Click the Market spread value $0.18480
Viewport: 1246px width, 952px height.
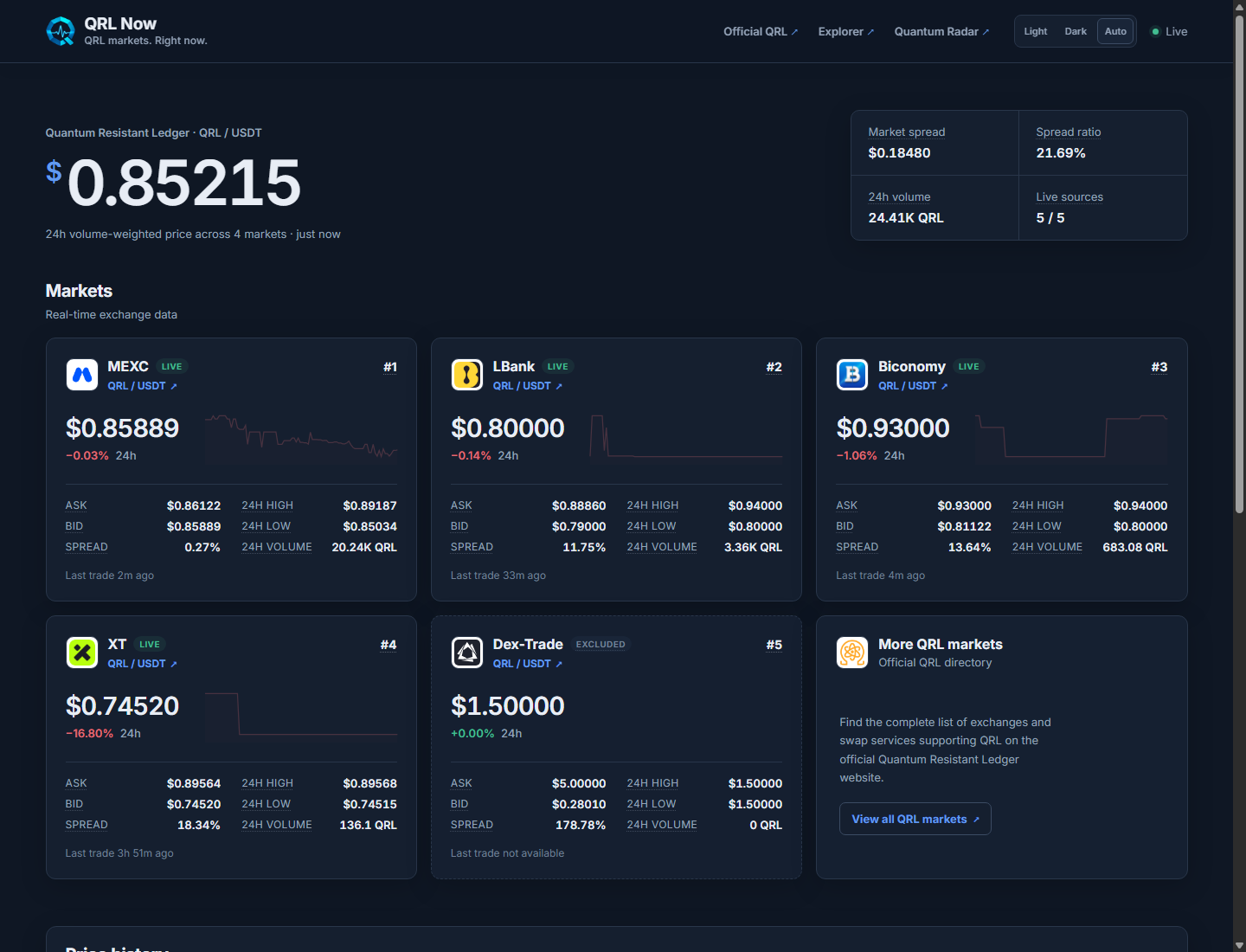(899, 153)
